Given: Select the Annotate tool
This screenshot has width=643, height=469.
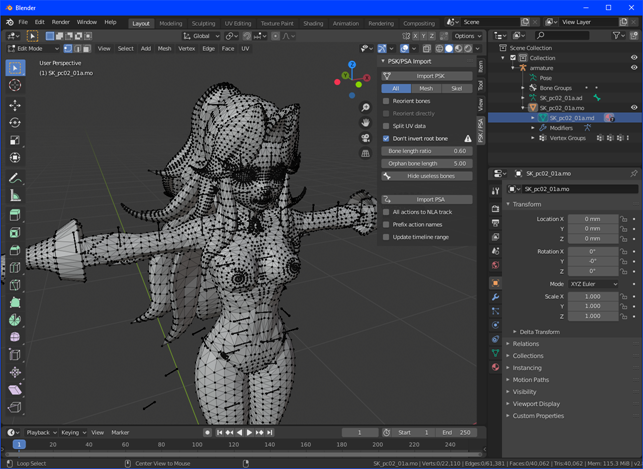Looking at the screenshot, I should 15,178.
